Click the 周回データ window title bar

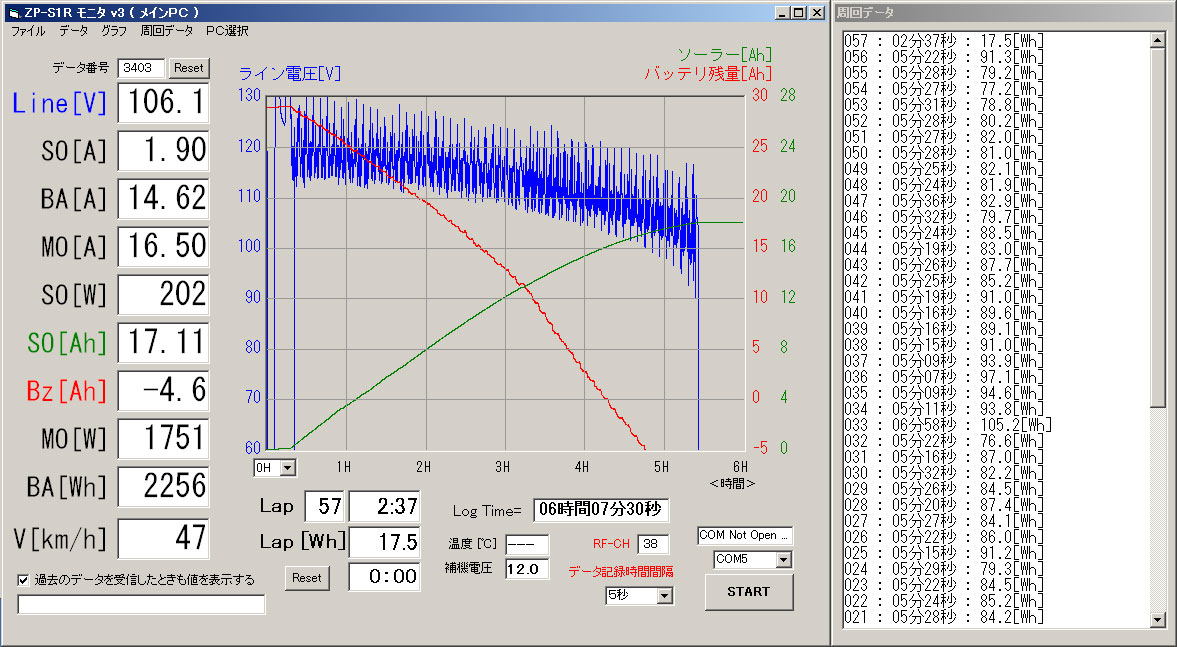[1004, 13]
